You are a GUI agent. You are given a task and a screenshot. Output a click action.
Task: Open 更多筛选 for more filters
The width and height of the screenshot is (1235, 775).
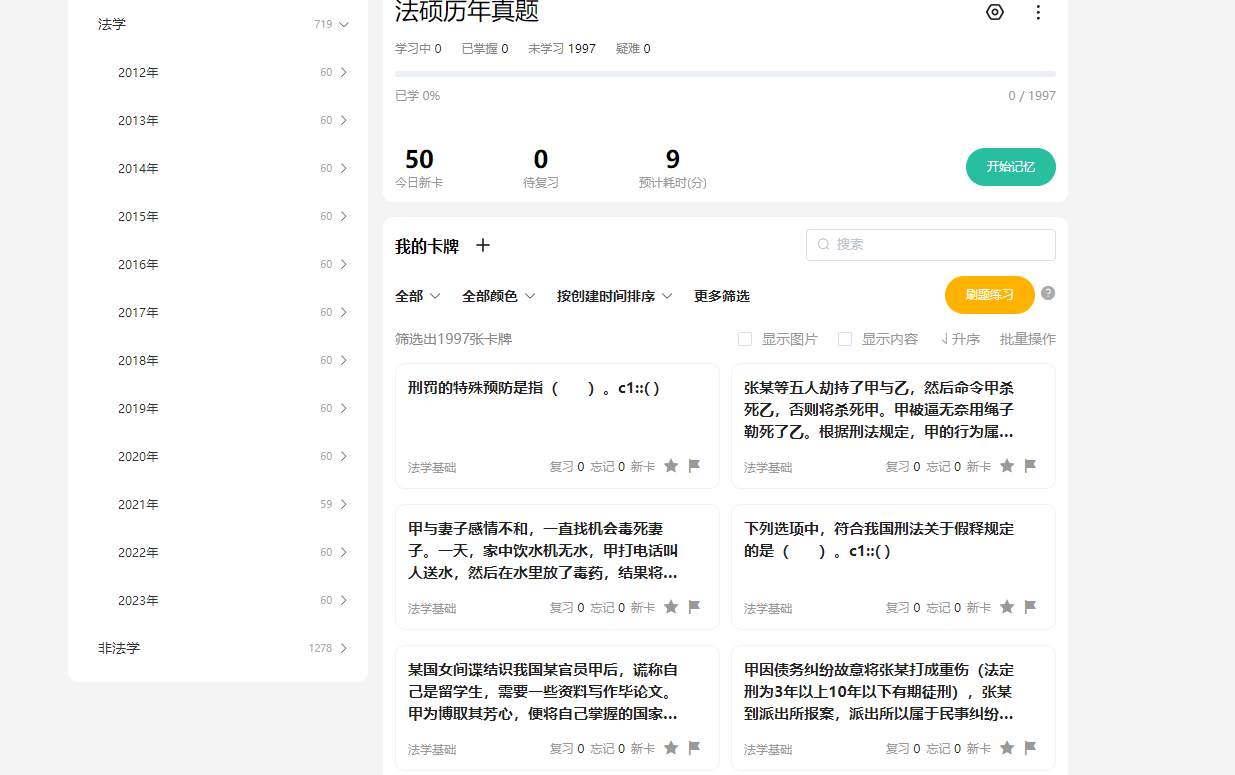click(722, 296)
